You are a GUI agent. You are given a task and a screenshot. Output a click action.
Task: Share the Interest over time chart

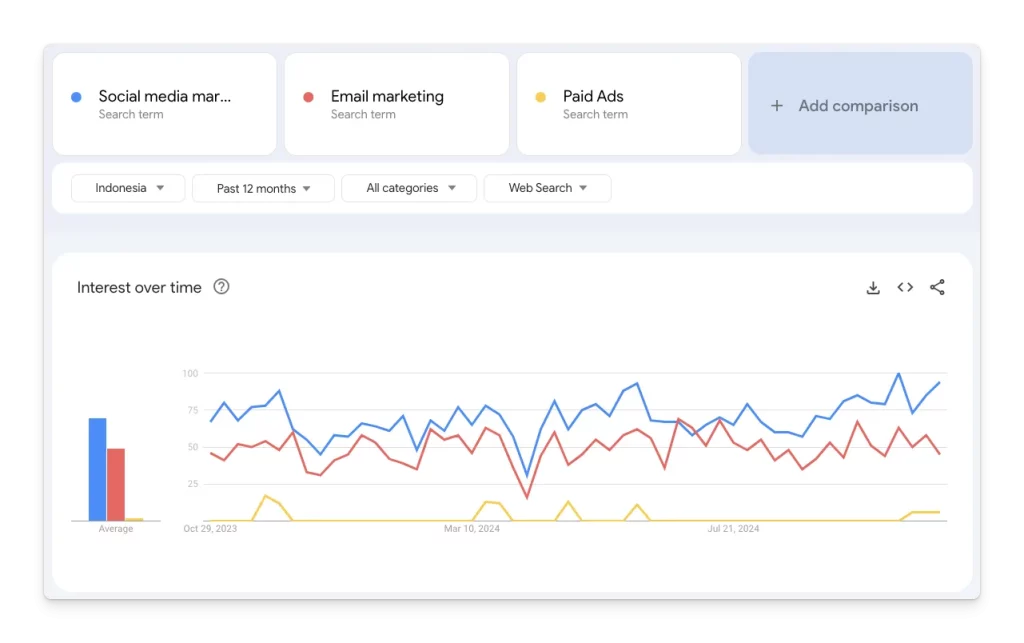point(937,287)
